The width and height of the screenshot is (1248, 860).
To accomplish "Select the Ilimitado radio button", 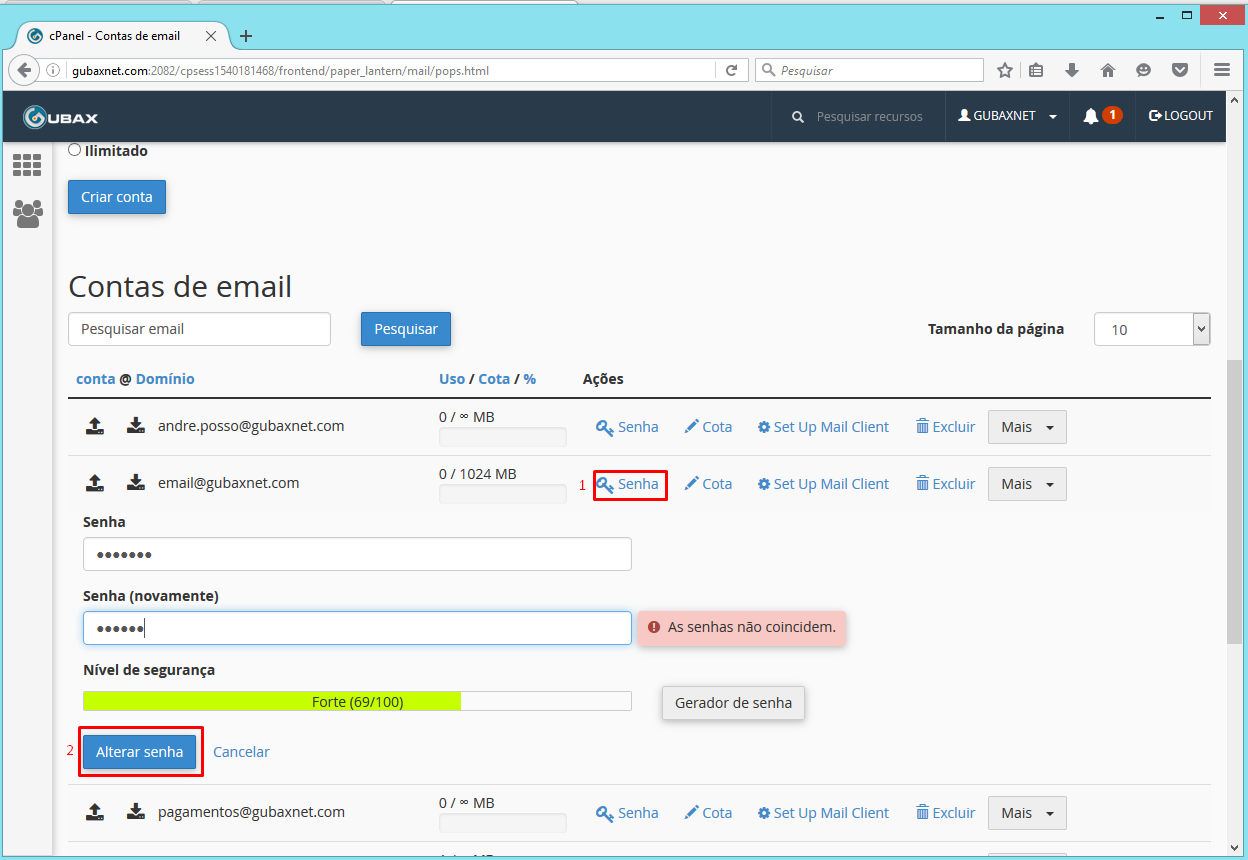I will click(x=74, y=149).
